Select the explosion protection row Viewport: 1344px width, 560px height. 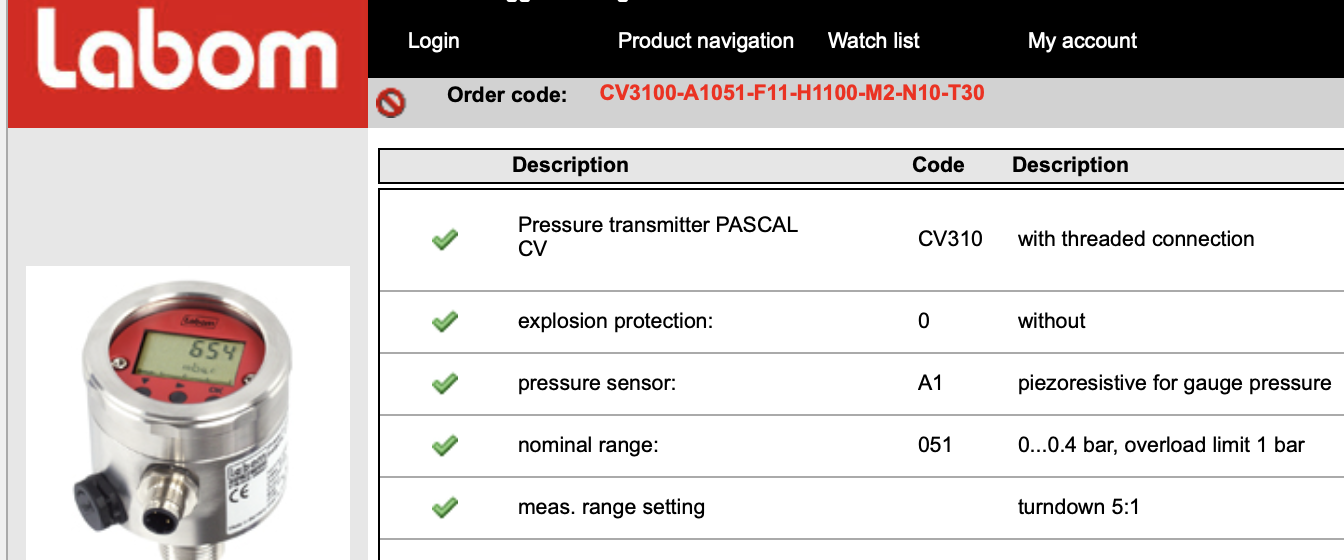tap(862, 321)
